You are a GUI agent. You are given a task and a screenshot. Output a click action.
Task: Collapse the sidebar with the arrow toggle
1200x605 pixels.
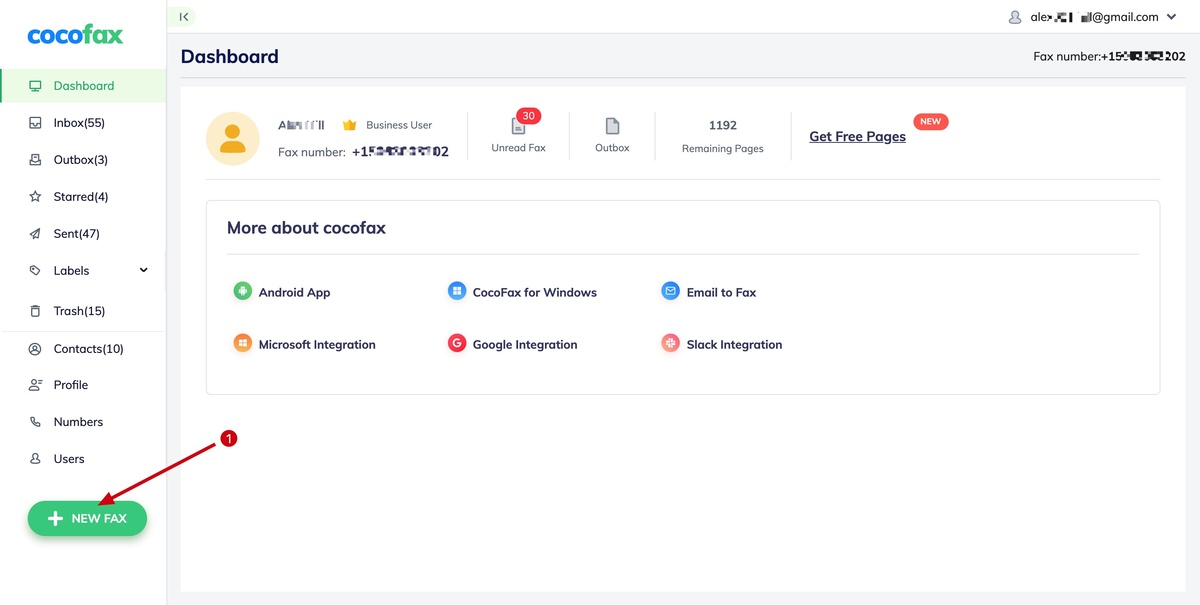point(184,16)
